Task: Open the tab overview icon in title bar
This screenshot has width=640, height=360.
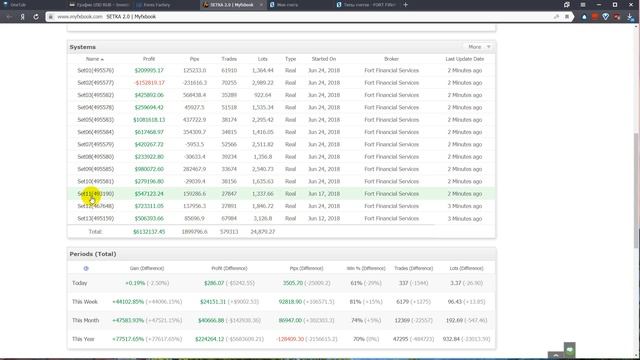Action: (x=567, y=5)
